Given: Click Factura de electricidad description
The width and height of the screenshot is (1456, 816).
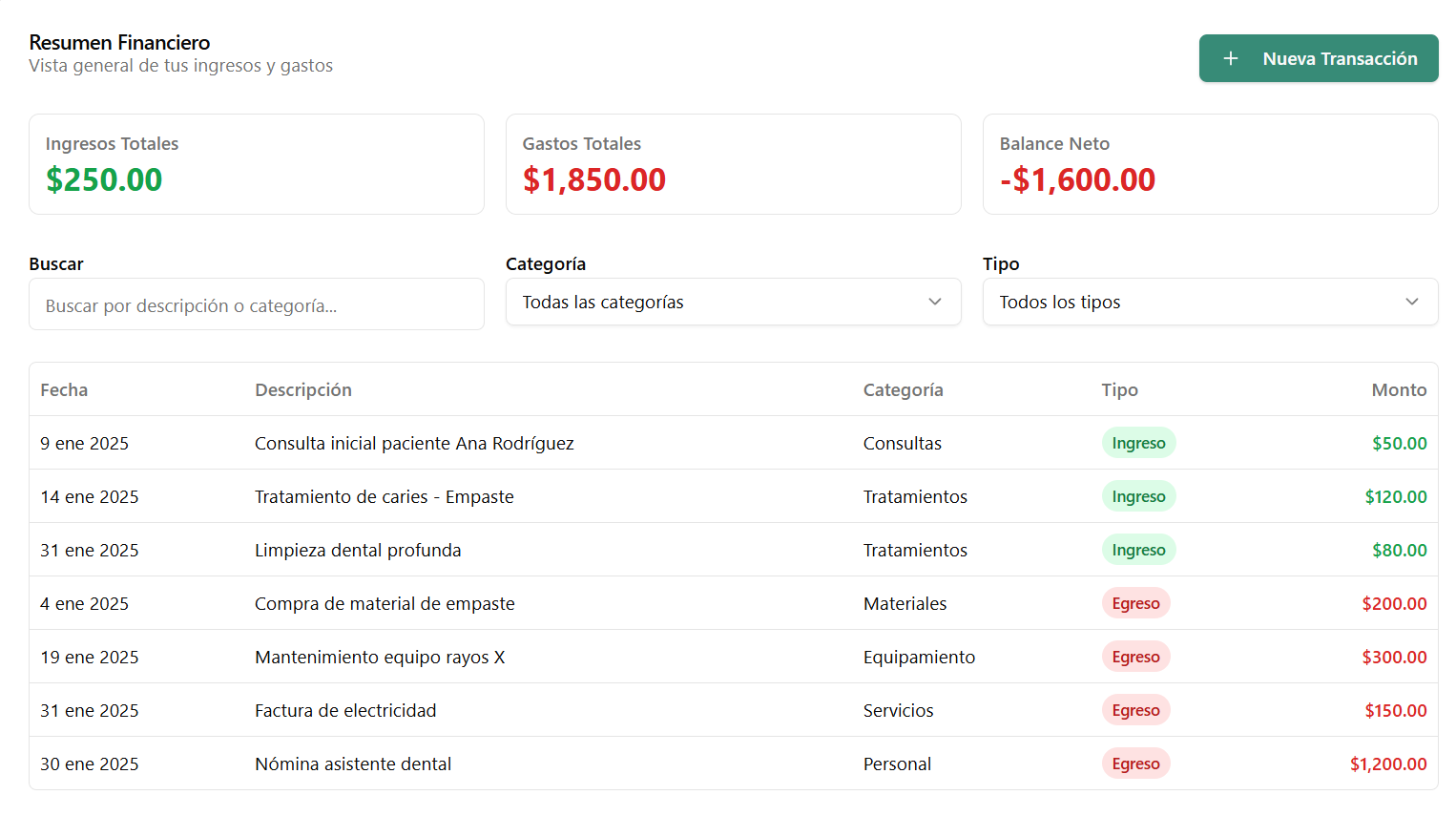Looking at the screenshot, I should point(345,710).
